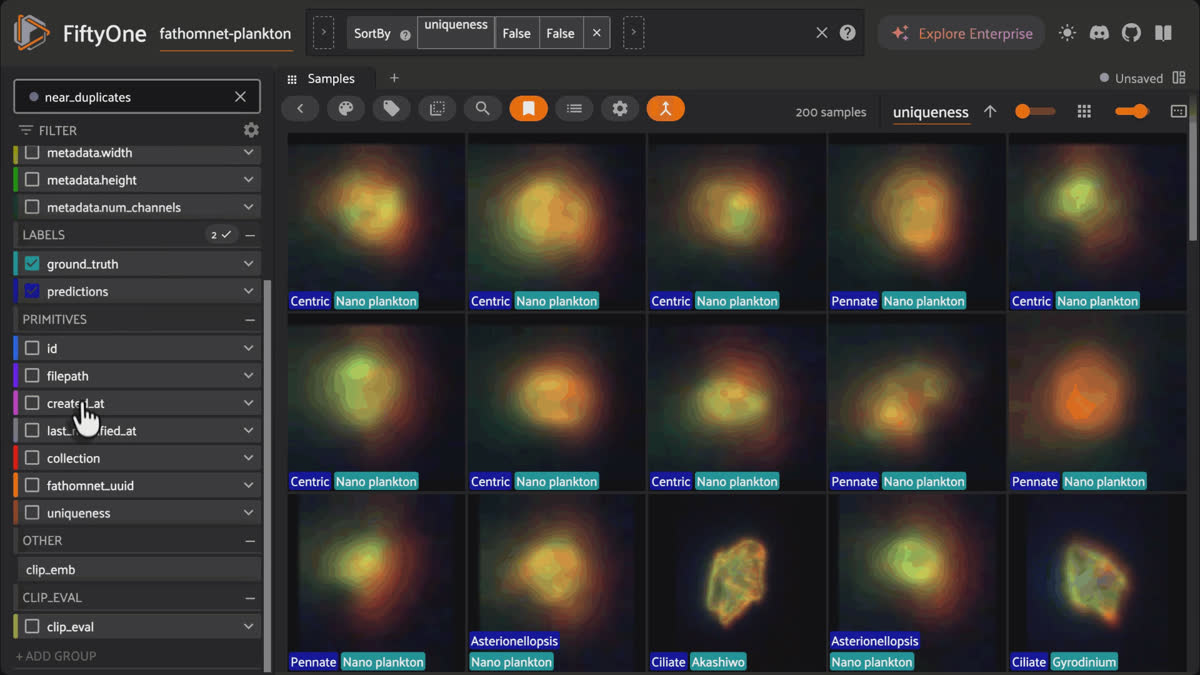Image resolution: width=1200 pixels, height=675 pixels.
Task: Click the back arrow toolbar button
Action: [x=300, y=109]
